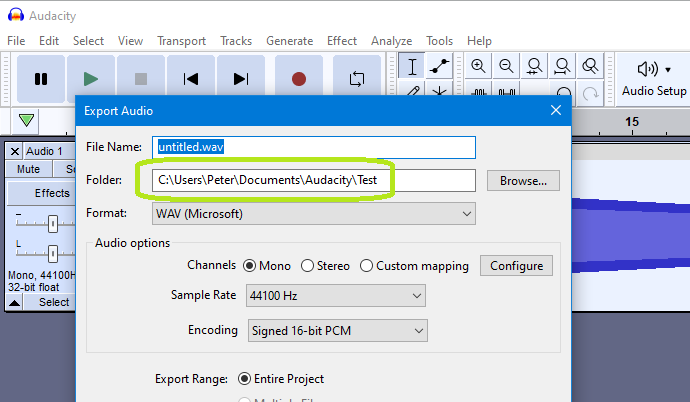Screen dimensions: 690x402
Task: Choose the Stereo channel option
Action: pyautogui.click(x=308, y=265)
